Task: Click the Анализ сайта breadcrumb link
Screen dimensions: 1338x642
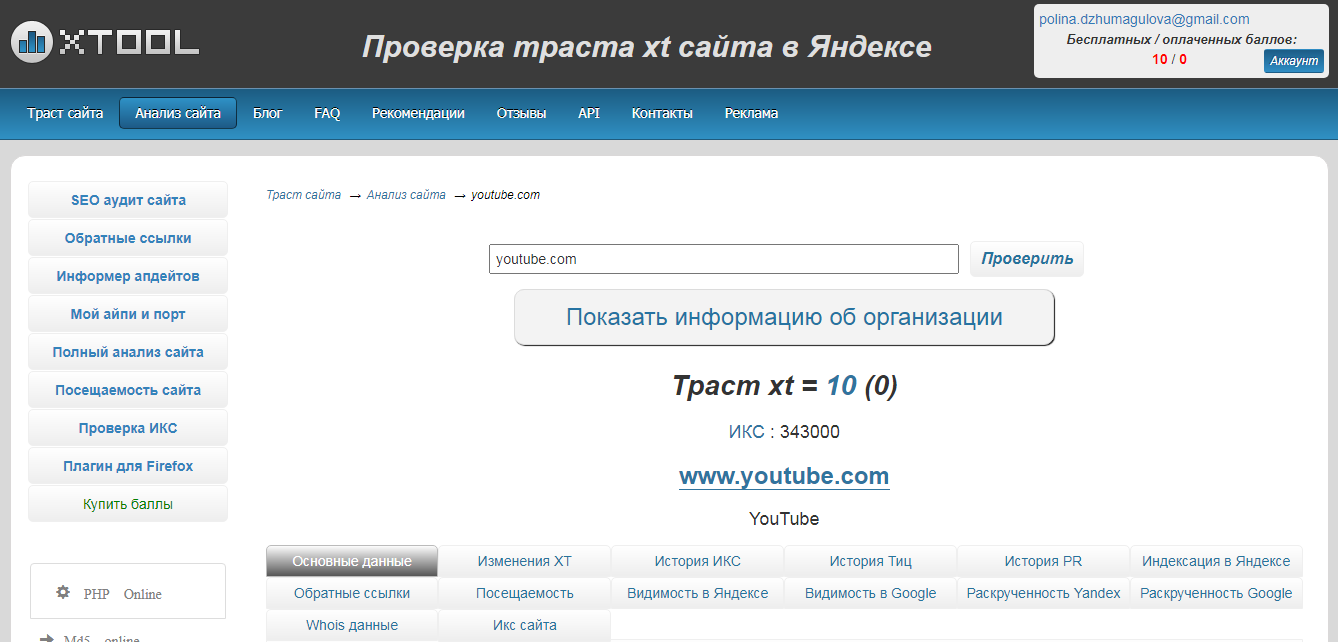Action: (406, 195)
